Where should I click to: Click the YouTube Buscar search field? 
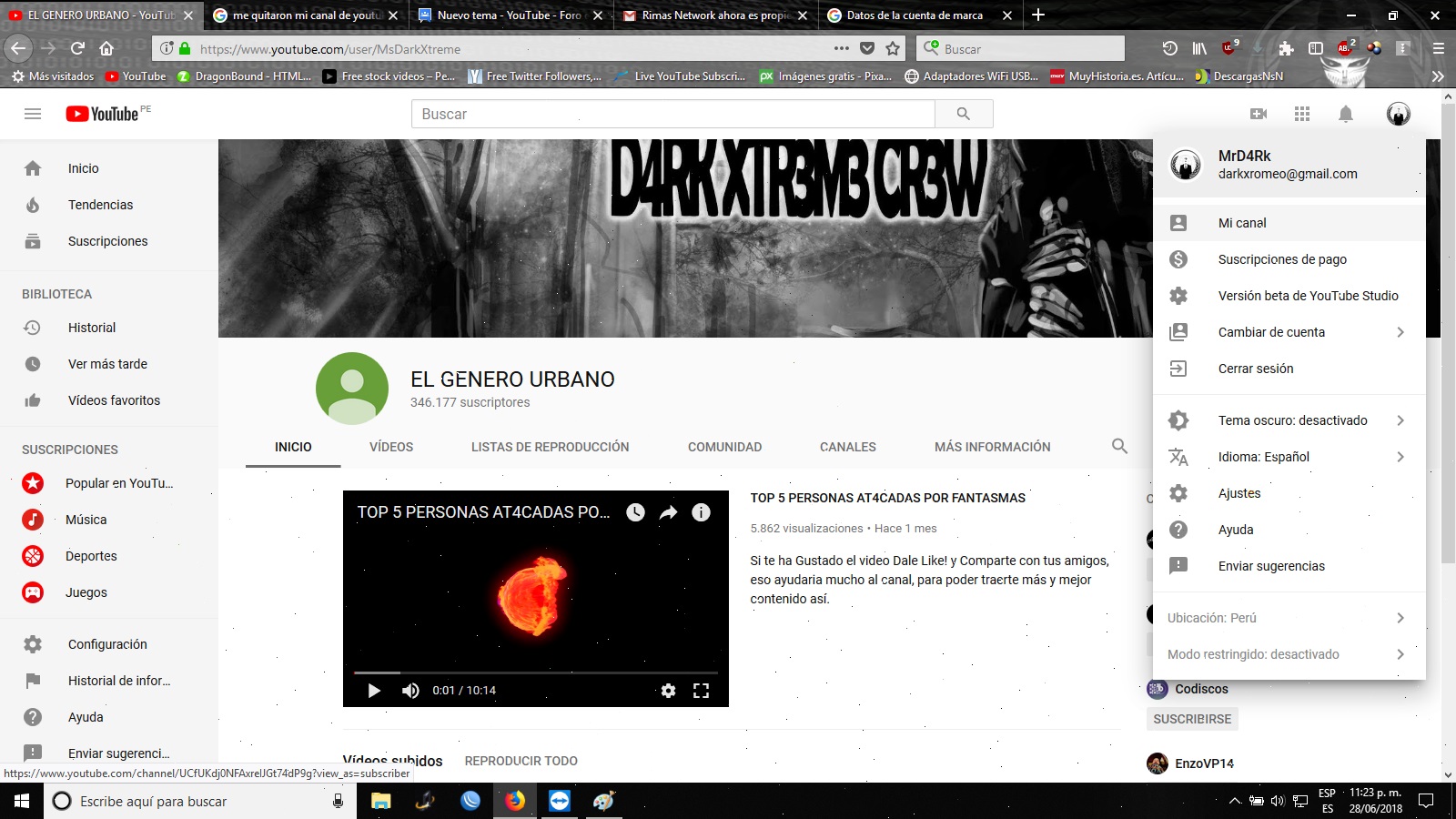[x=673, y=114]
